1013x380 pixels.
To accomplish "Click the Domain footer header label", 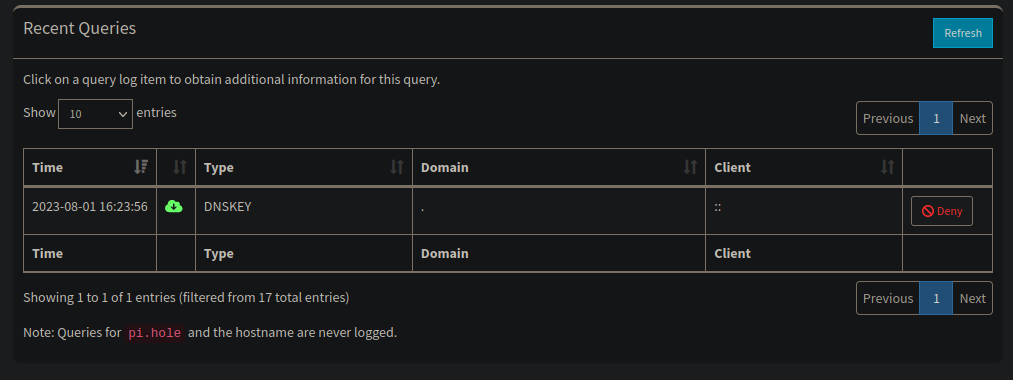I will 444,253.
